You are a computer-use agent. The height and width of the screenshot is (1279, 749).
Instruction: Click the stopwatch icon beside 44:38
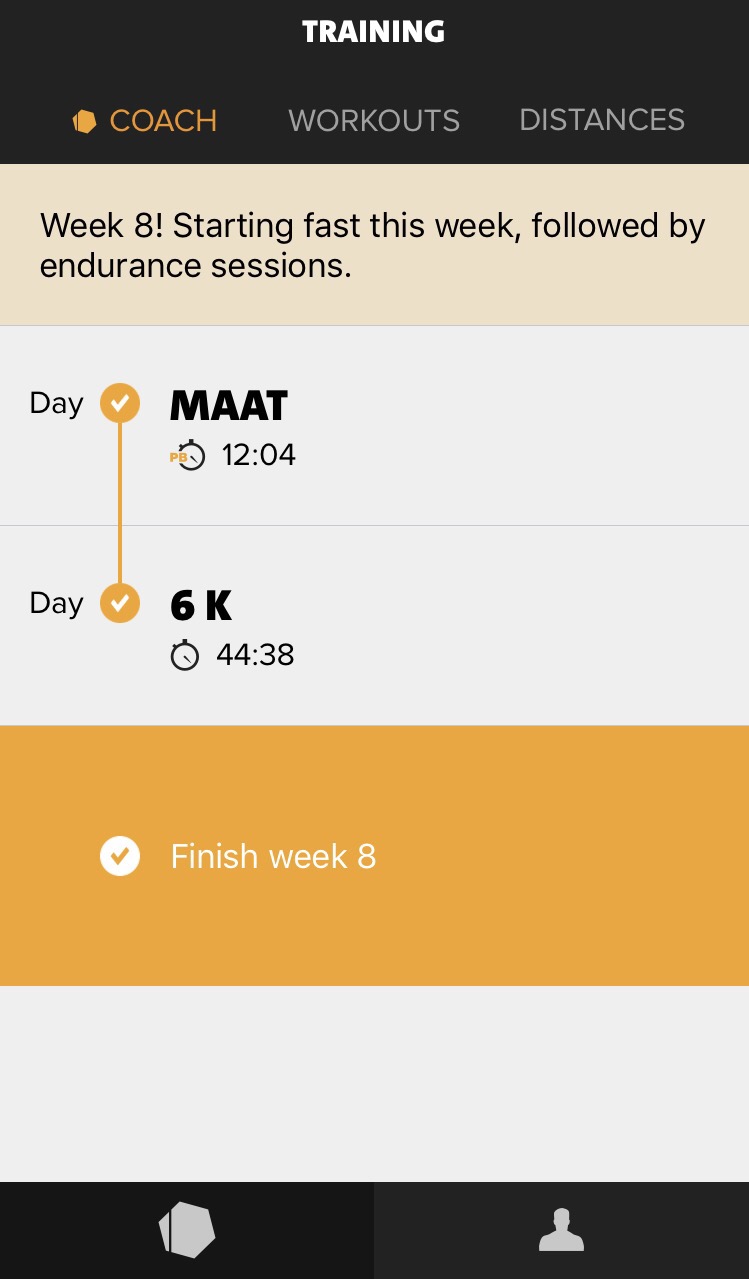click(x=185, y=656)
